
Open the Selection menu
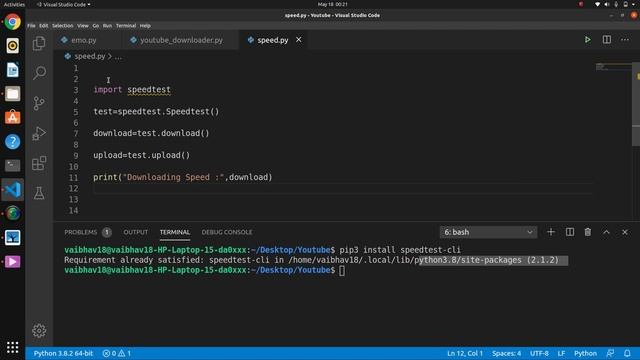click(x=62, y=25)
